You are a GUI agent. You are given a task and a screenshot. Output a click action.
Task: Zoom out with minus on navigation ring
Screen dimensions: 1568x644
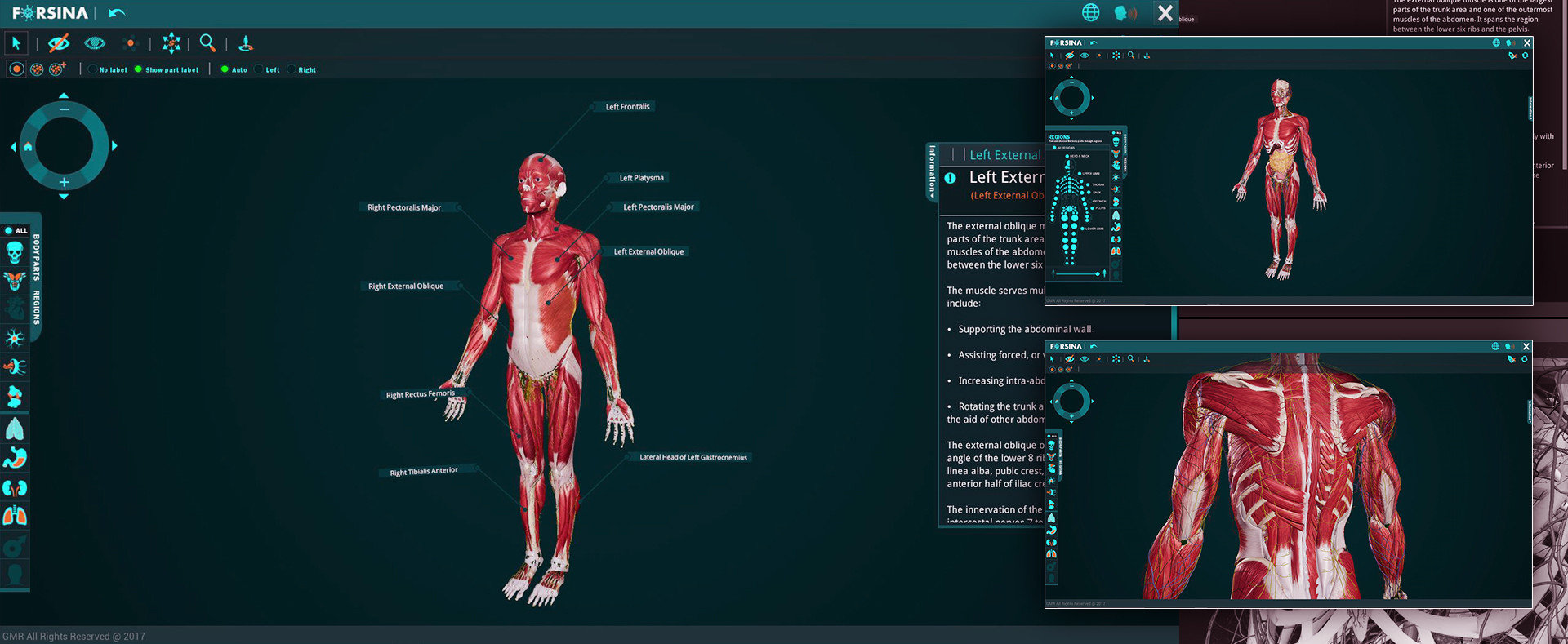coord(64,109)
